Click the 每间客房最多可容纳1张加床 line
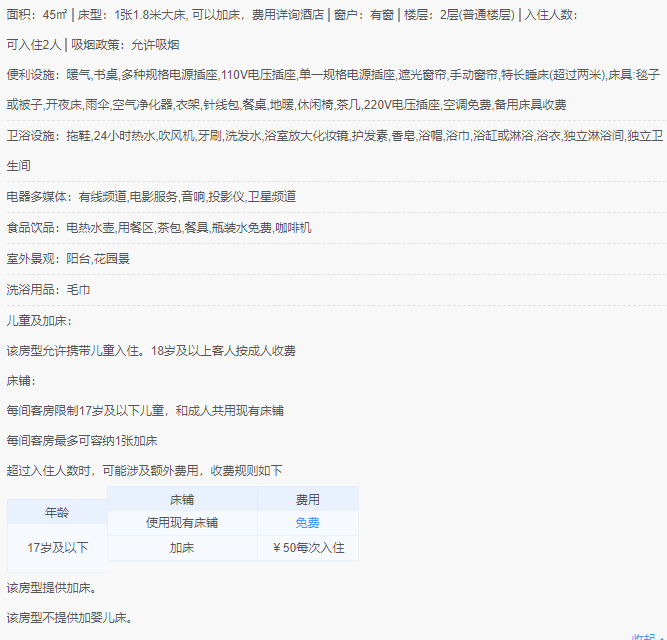Viewport: 667px width, 640px height. pos(82,441)
